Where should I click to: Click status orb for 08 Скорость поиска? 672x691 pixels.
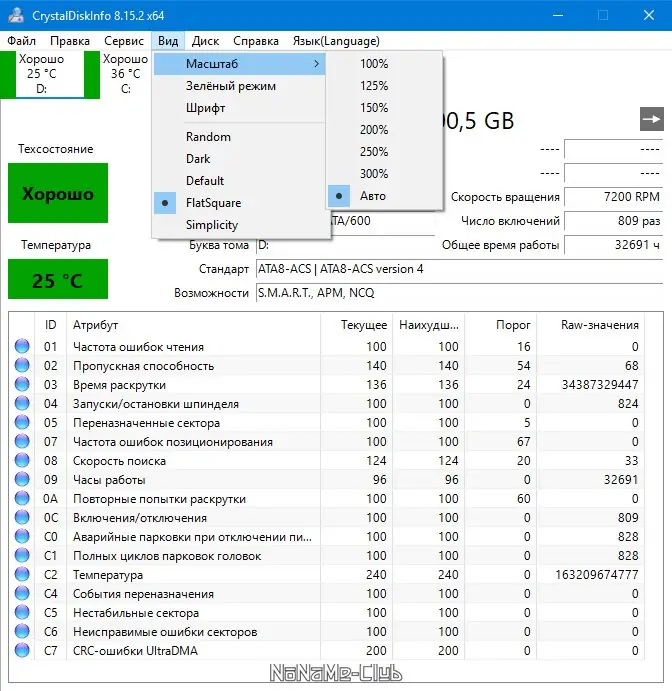(x=22, y=461)
